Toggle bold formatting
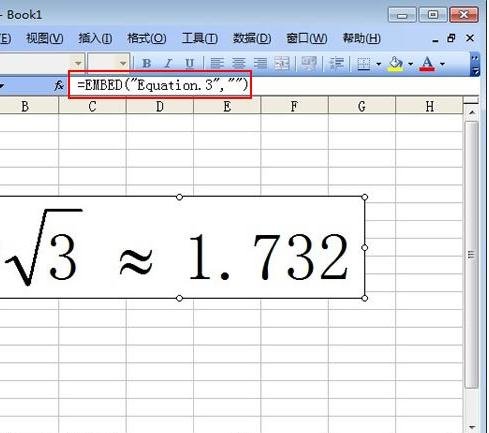 tap(147, 63)
